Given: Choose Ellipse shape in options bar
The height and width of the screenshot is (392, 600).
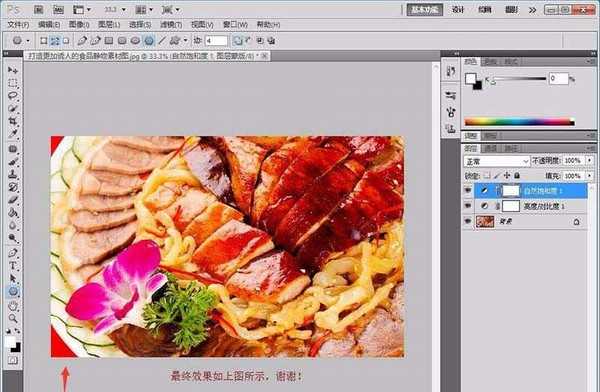Looking at the screenshot, I should 135,40.
